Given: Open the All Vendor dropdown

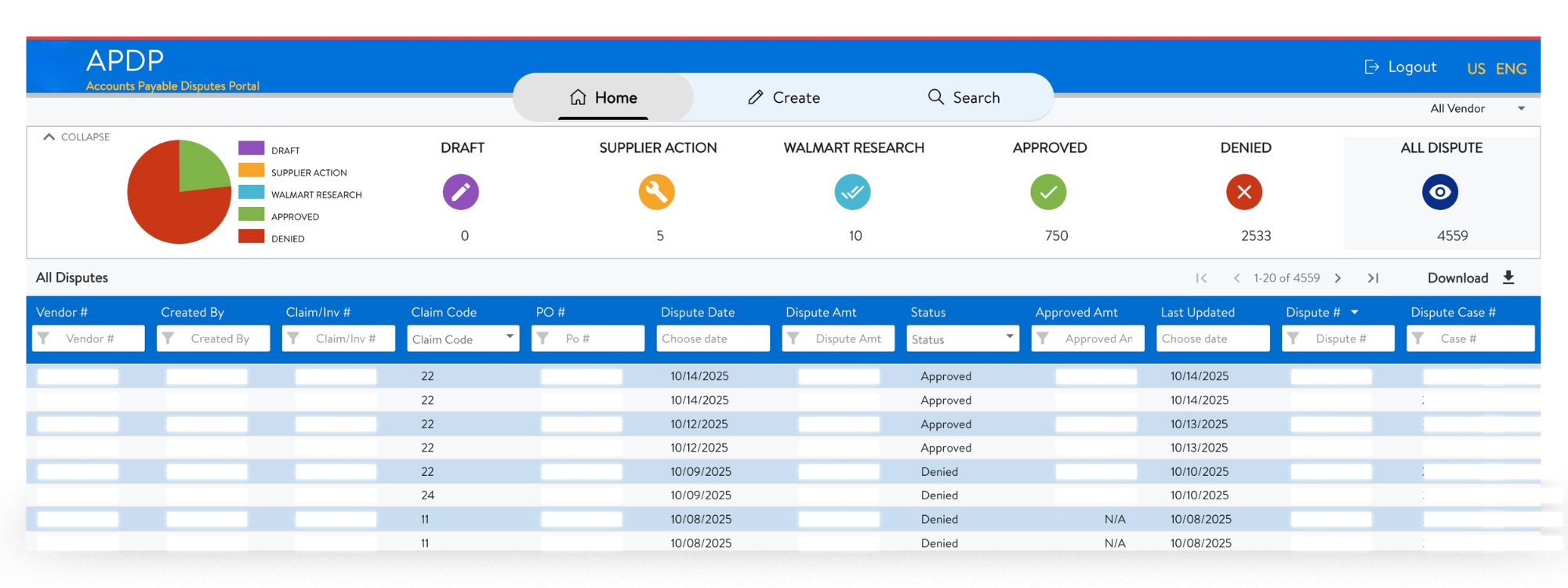Looking at the screenshot, I should (1477, 109).
